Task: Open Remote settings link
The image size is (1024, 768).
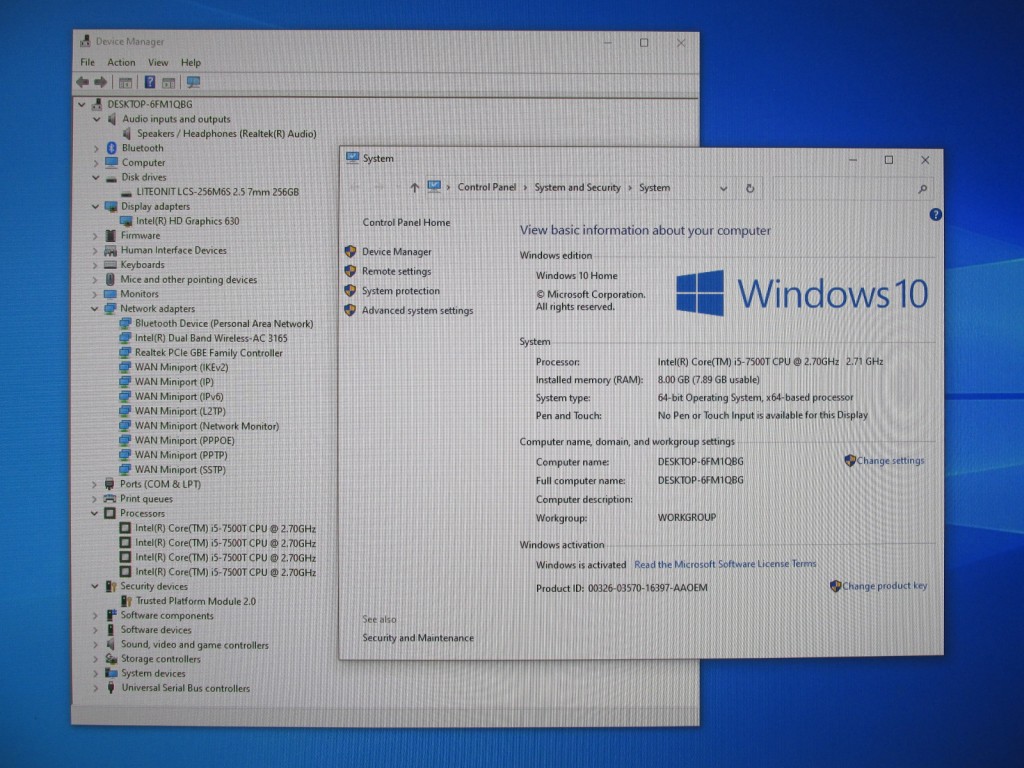Action: [396, 271]
